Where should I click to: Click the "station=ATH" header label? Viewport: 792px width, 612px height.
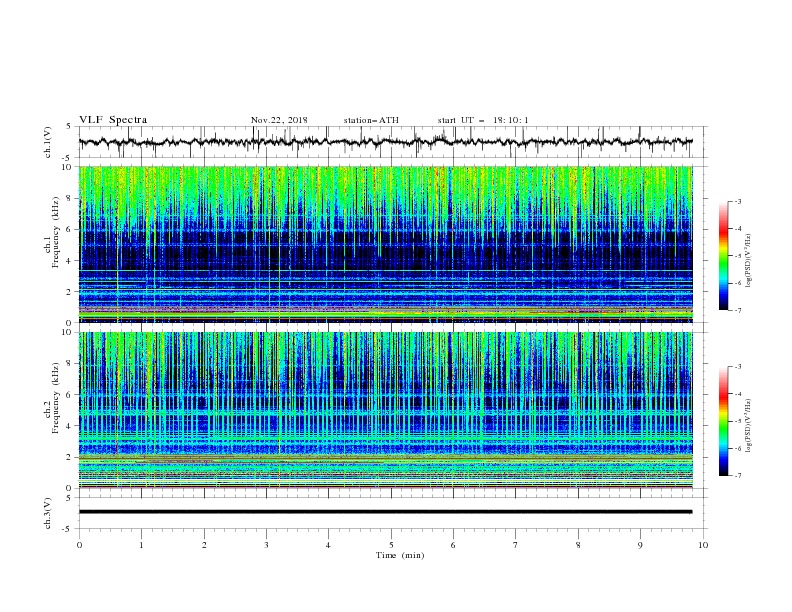pyautogui.click(x=371, y=120)
